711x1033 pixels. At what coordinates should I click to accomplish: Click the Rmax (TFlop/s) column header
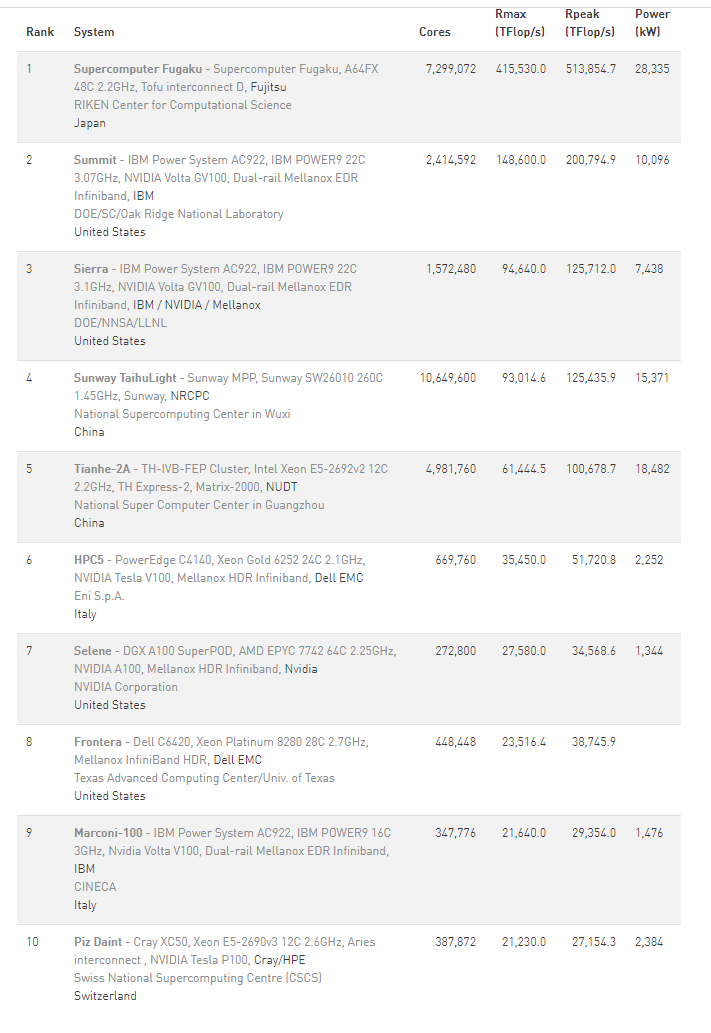[520, 23]
